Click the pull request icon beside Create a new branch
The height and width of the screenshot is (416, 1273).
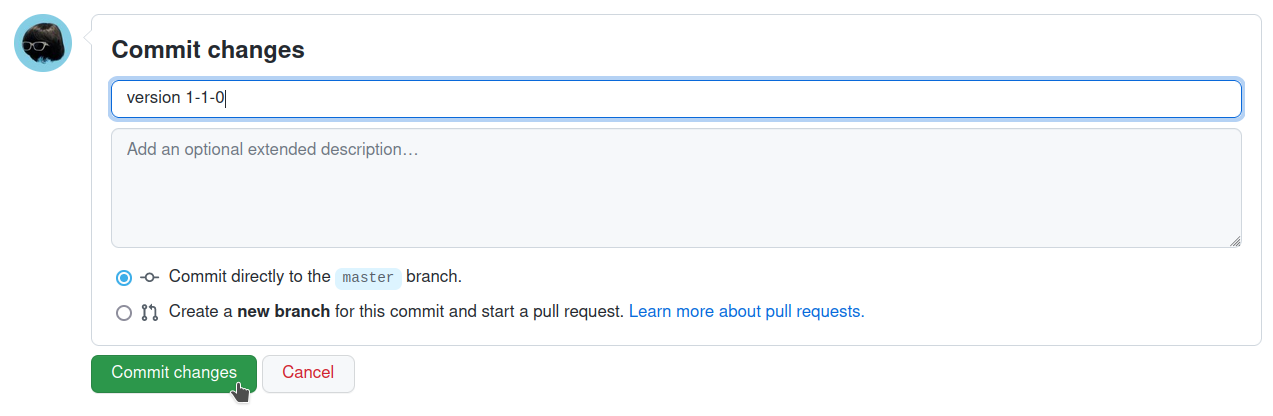(x=150, y=312)
